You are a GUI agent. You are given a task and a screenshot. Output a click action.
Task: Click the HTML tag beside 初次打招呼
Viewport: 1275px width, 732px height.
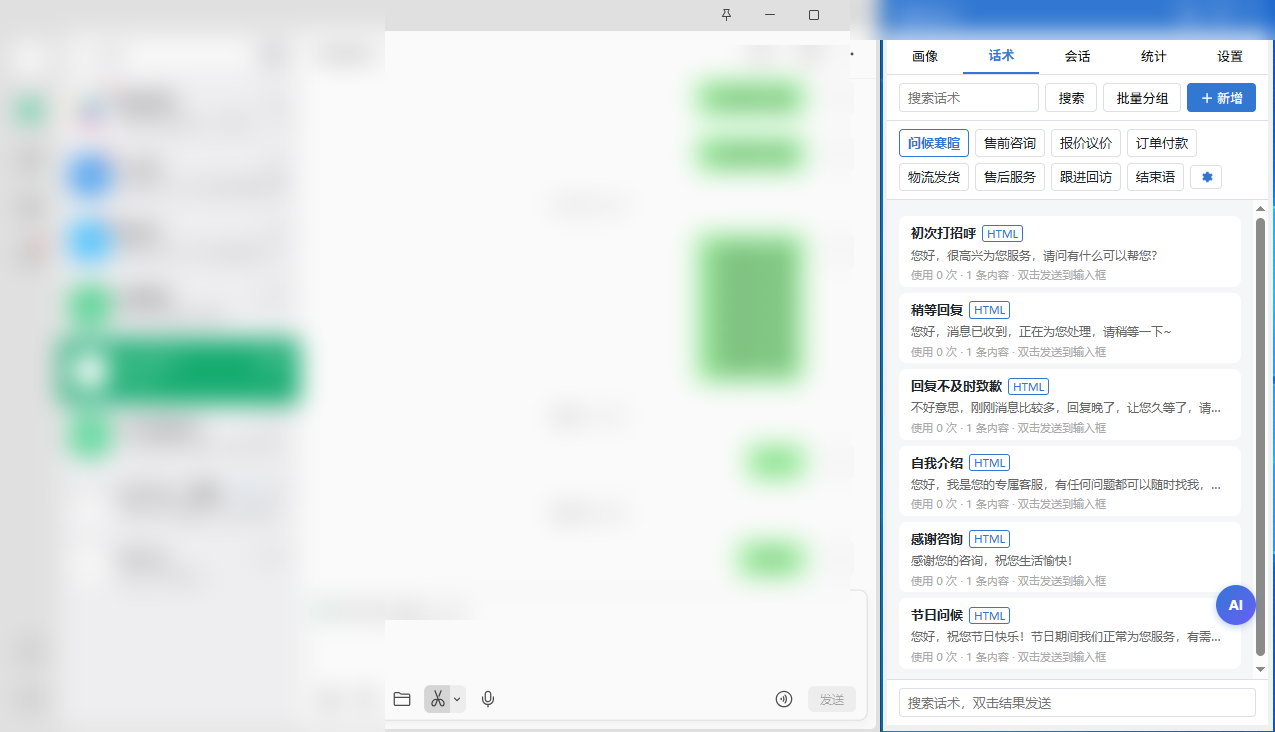[x=1002, y=234]
